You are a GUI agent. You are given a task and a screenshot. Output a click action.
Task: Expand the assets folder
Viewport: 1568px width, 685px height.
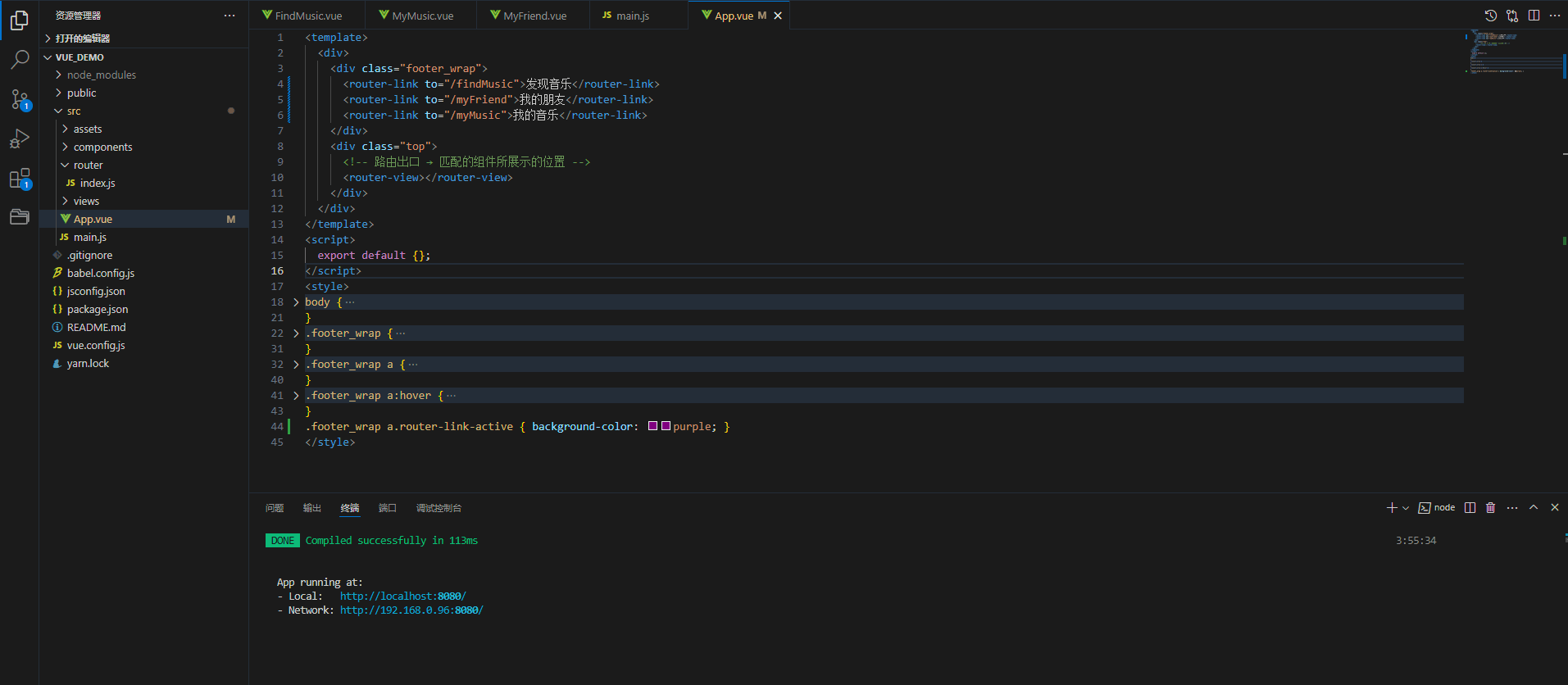[143, 129]
